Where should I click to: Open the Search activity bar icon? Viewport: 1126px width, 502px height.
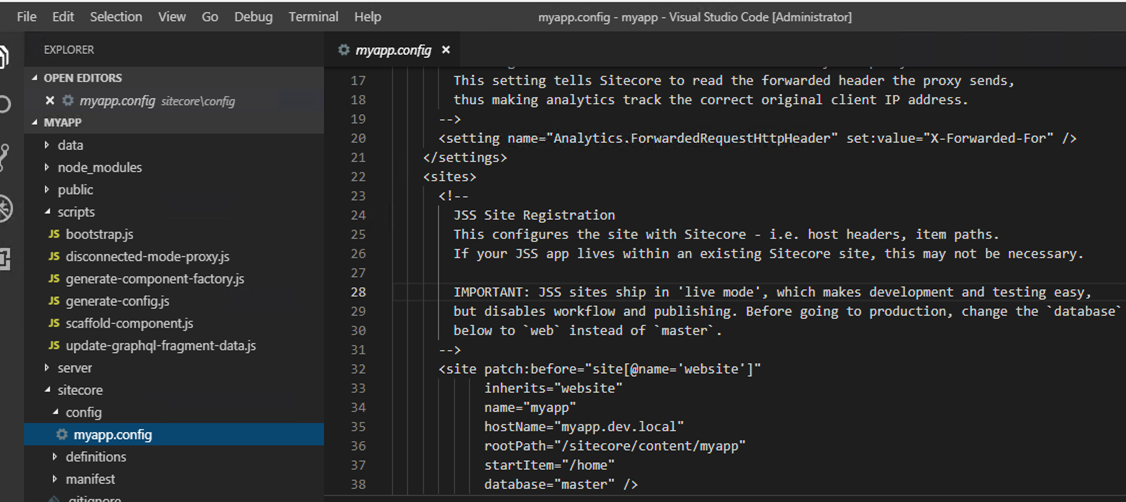point(5,105)
